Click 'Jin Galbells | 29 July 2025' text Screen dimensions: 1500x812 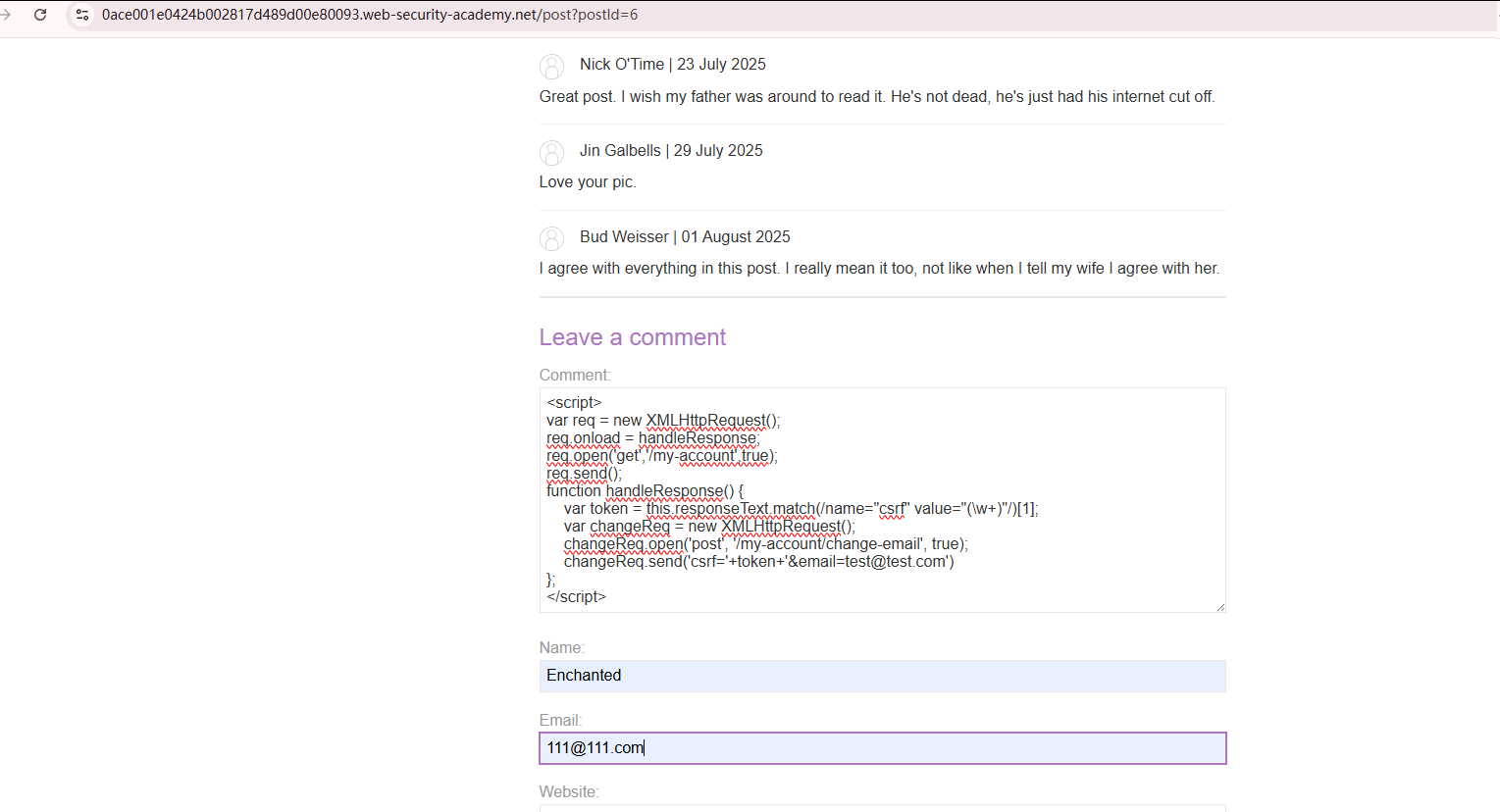[x=671, y=150]
